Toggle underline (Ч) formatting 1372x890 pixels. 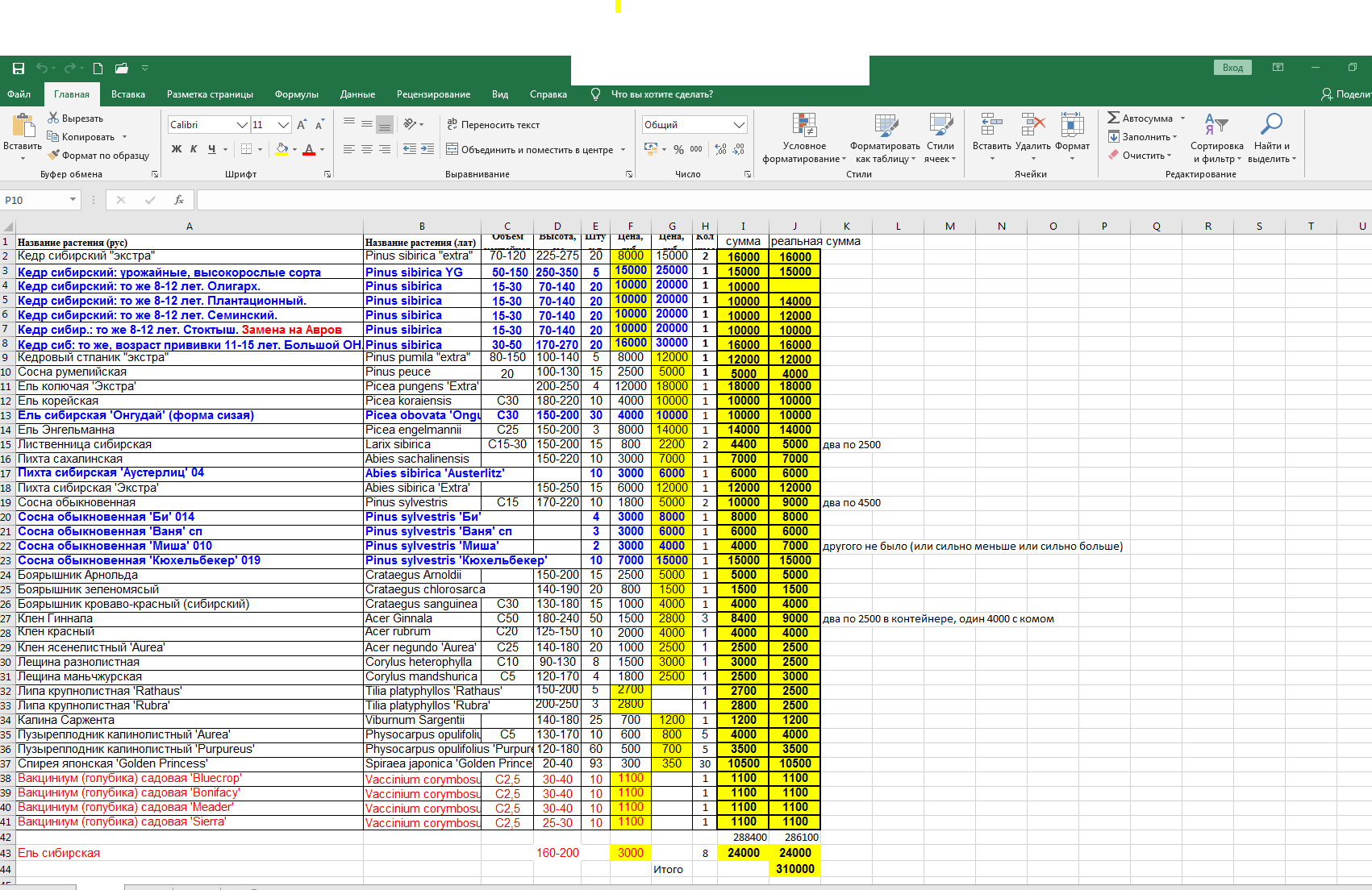coord(211,149)
